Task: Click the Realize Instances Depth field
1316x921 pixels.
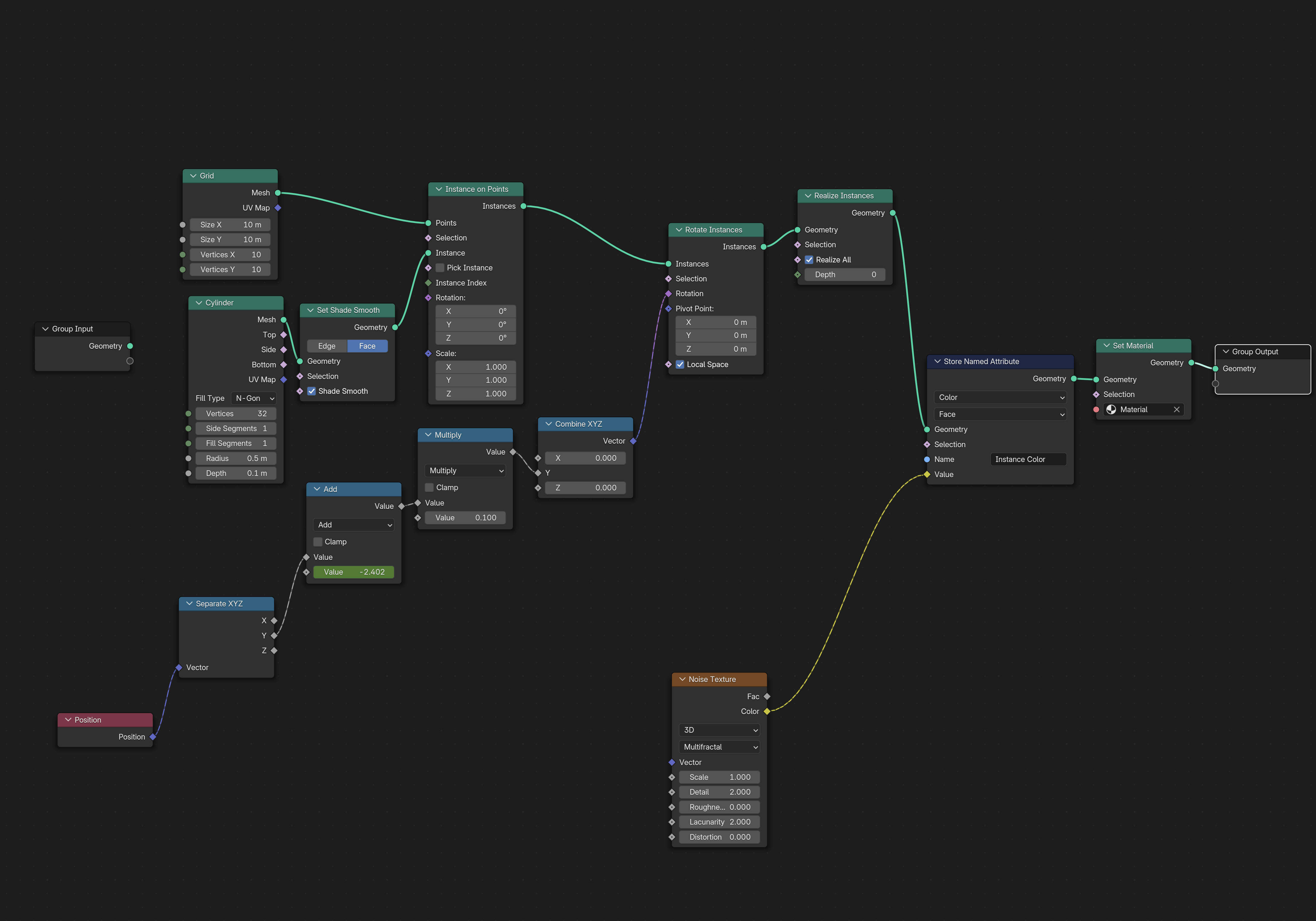Action: pos(845,275)
